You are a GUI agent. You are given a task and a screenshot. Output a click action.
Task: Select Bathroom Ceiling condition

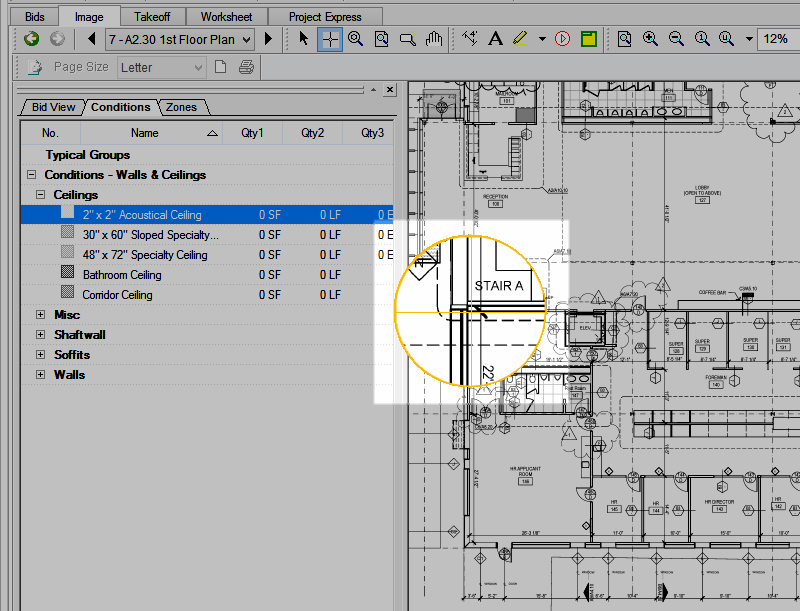(207, 274)
